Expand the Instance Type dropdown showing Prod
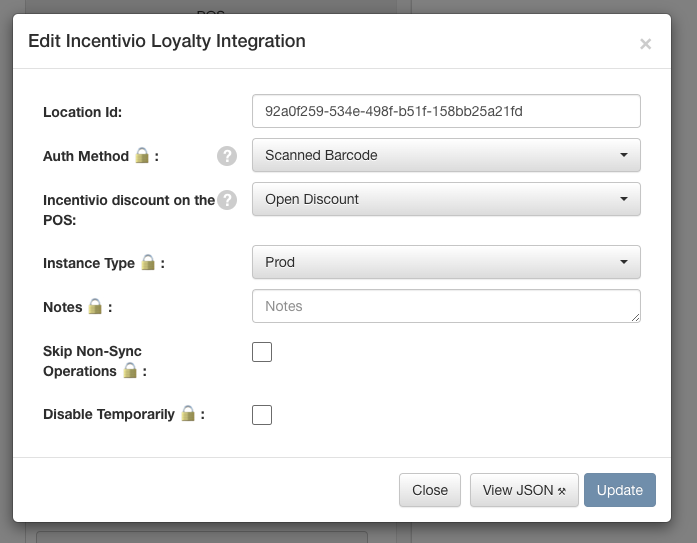Screen dimensions: 697x543 pos(446,262)
